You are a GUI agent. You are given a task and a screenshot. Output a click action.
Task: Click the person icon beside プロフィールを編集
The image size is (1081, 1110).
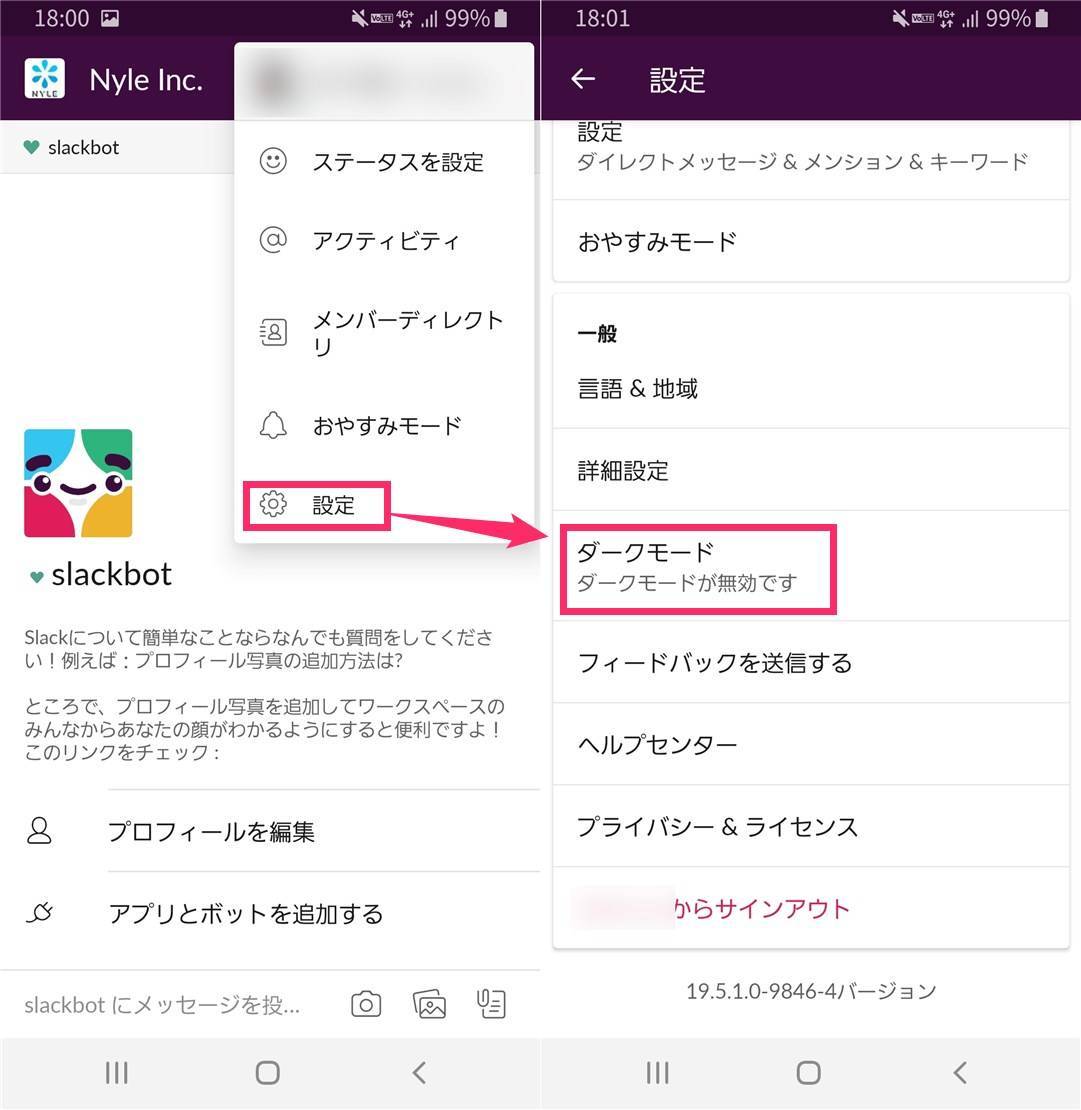(40, 830)
